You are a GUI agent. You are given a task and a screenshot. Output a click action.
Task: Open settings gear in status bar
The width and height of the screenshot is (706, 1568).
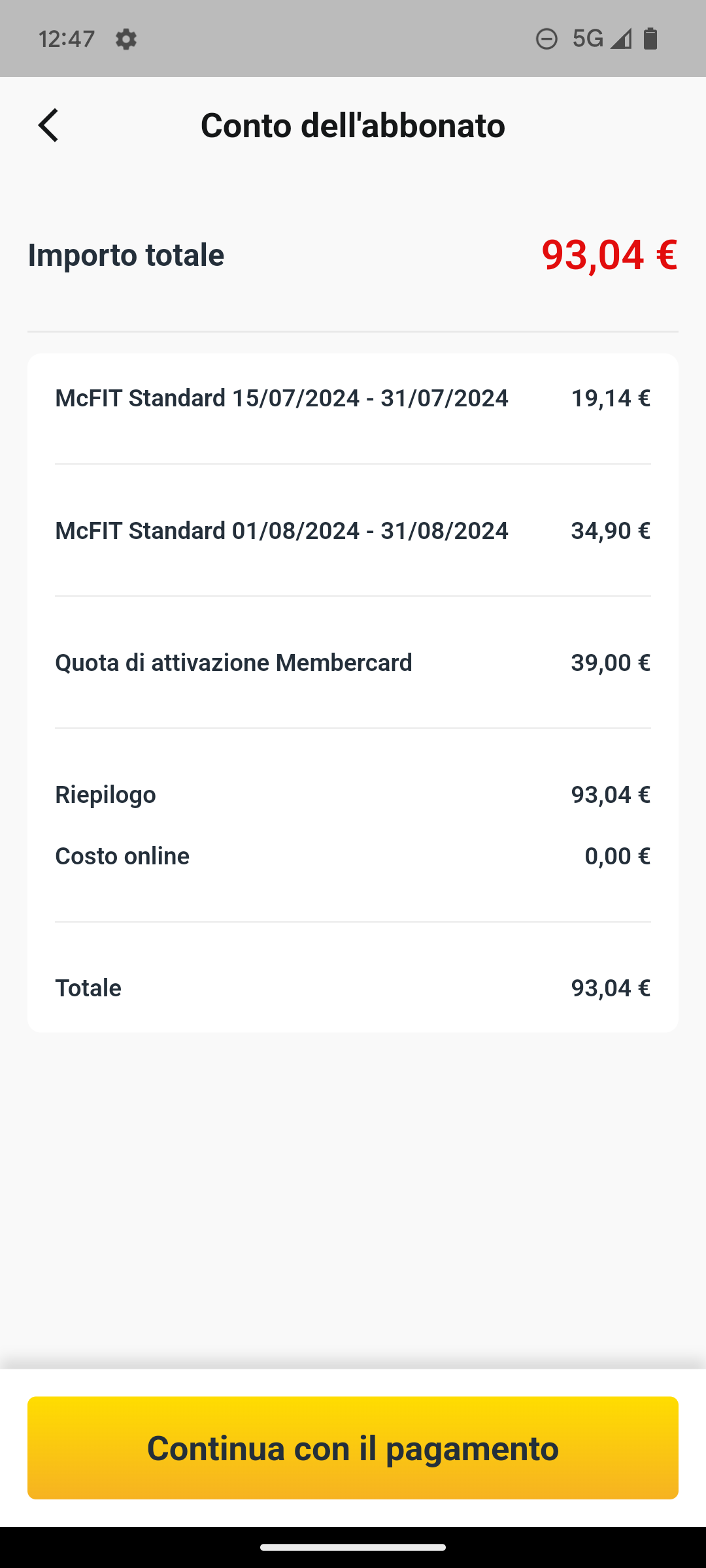pyautogui.click(x=126, y=39)
